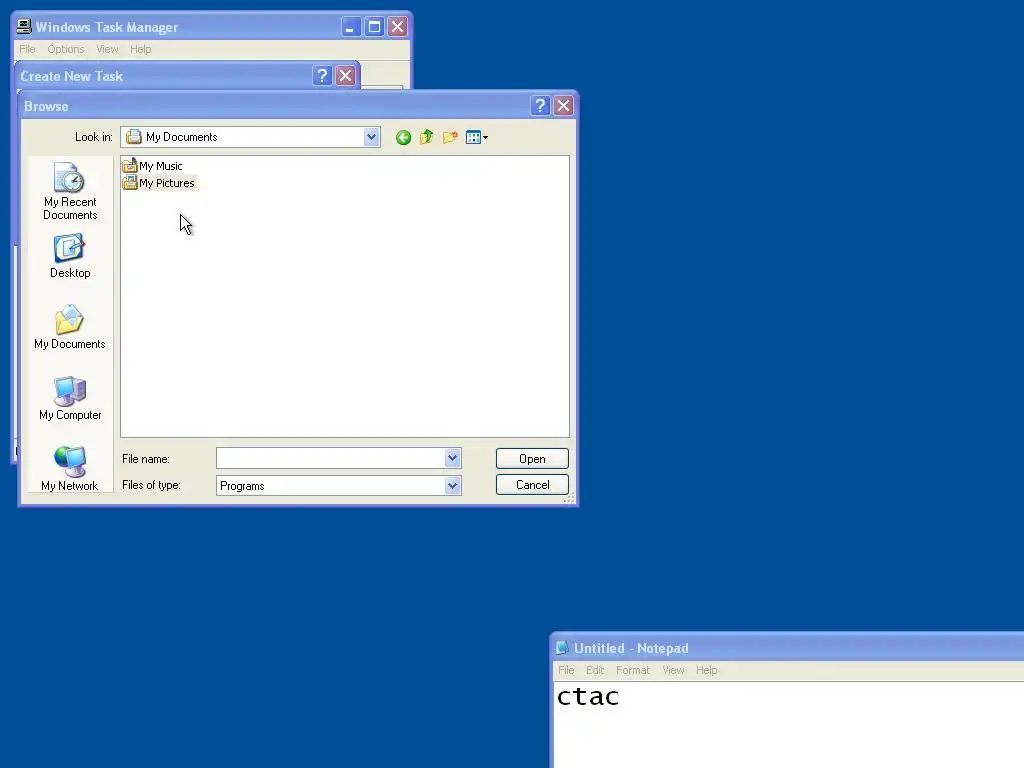Minimize the Windows Task Manager window
Screen dimensions: 1024x768
coord(351,27)
